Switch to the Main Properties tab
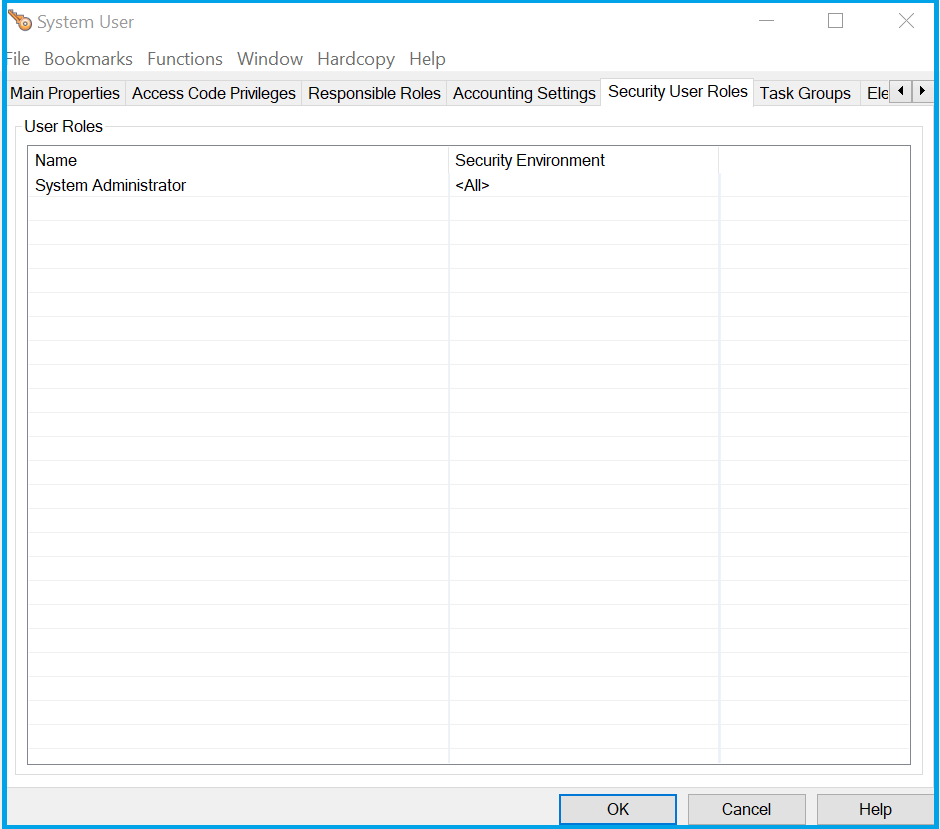 (x=65, y=93)
